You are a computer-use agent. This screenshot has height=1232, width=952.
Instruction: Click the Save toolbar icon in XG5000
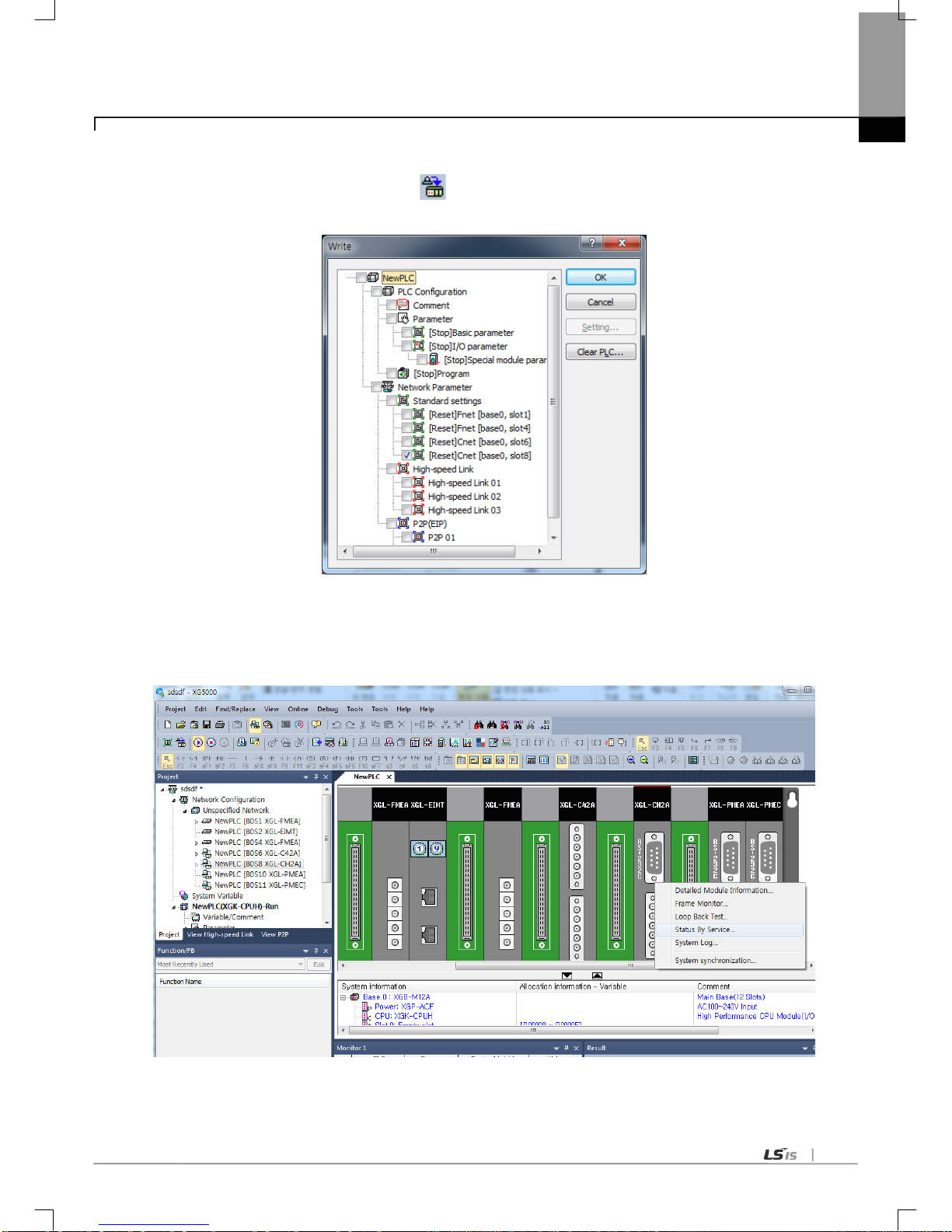207,724
